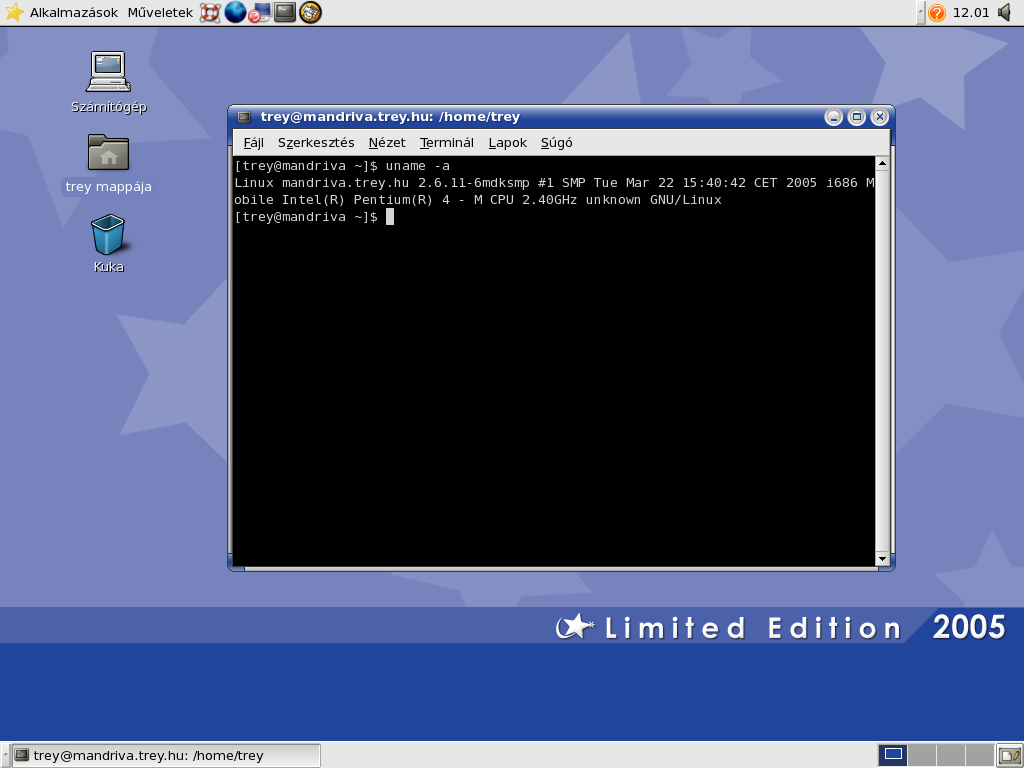This screenshot has width=1024, height=768.
Task: Launch the terminal icon in top panel
Action: coord(285,12)
